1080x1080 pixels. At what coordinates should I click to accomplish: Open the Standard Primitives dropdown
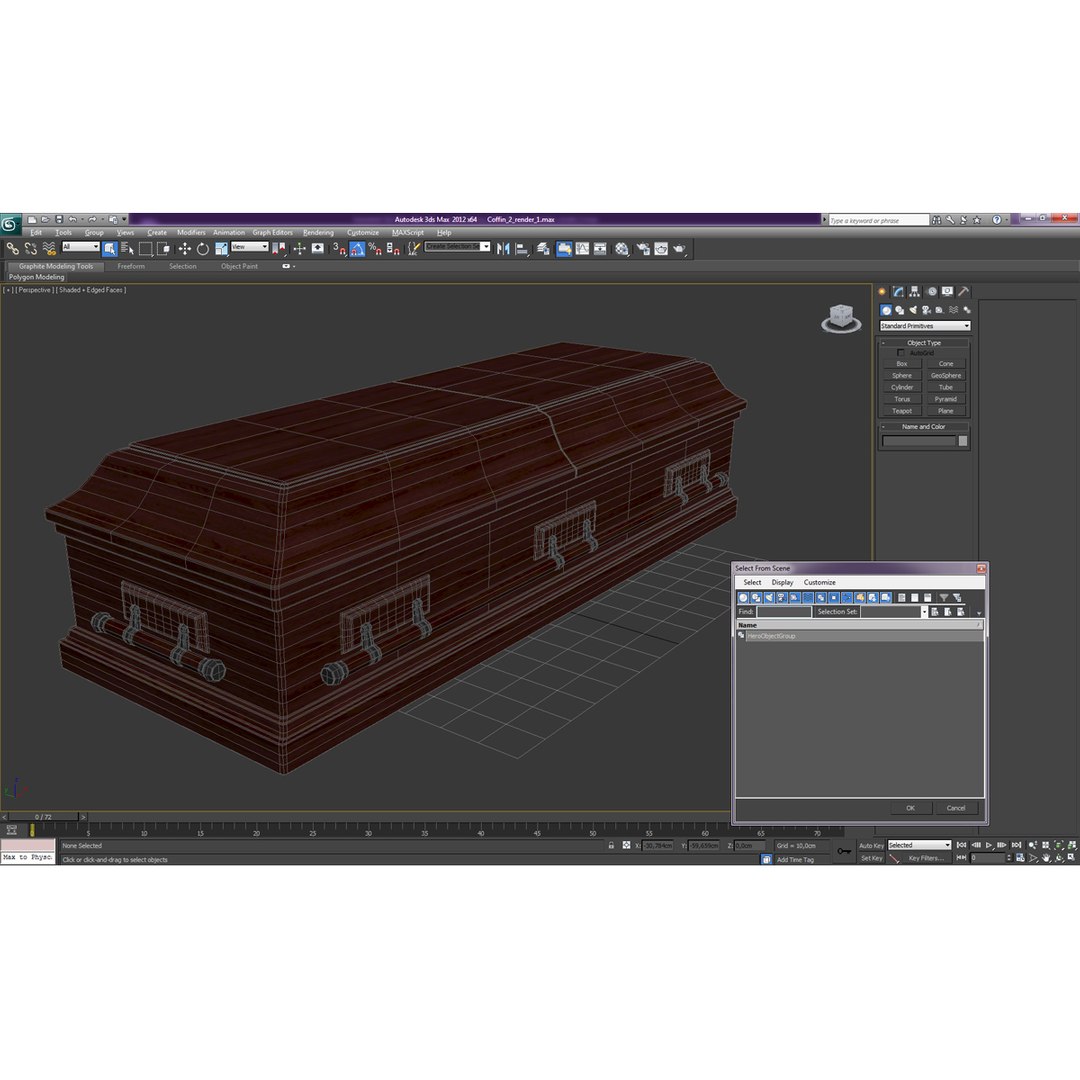click(925, 326)
